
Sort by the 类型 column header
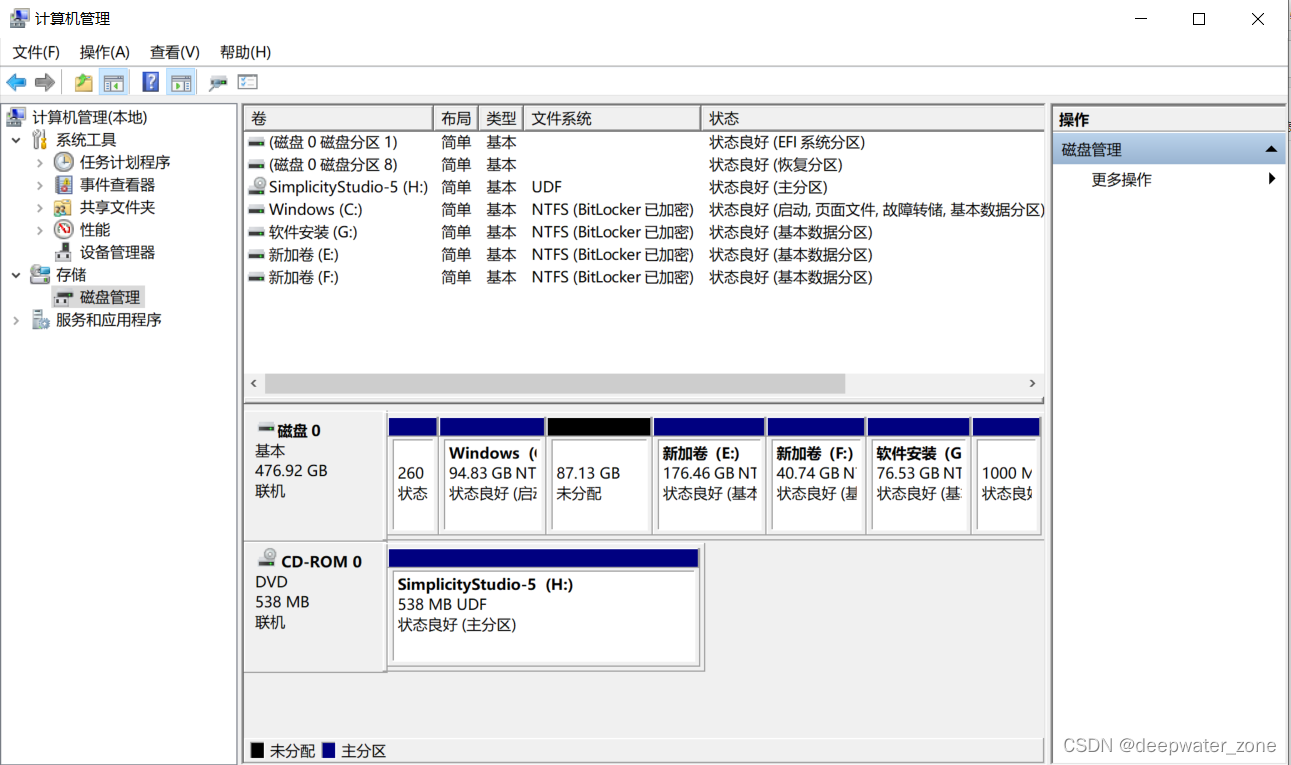tap(501, 118)
